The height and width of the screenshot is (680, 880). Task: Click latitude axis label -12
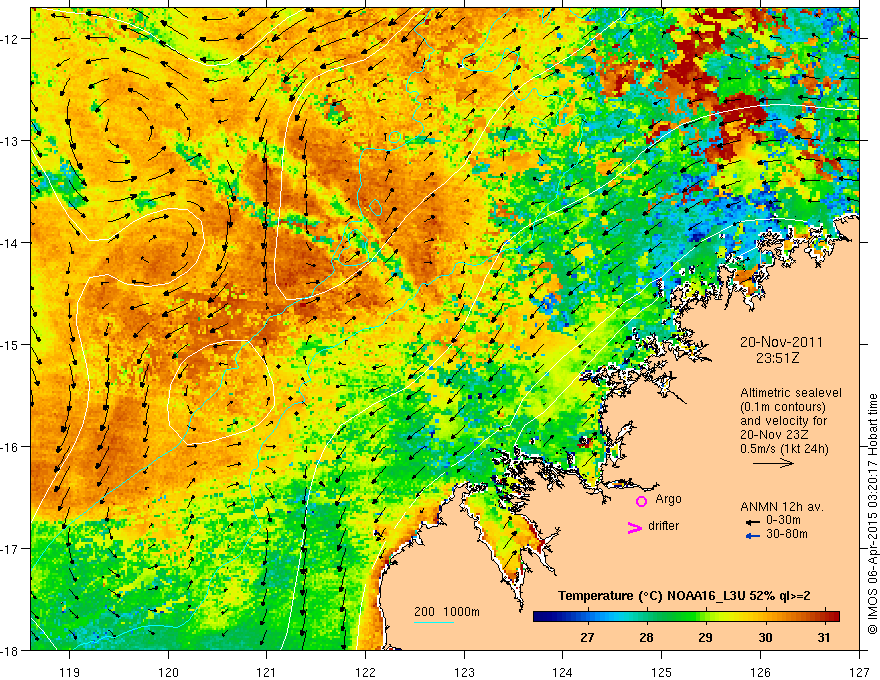10,39
